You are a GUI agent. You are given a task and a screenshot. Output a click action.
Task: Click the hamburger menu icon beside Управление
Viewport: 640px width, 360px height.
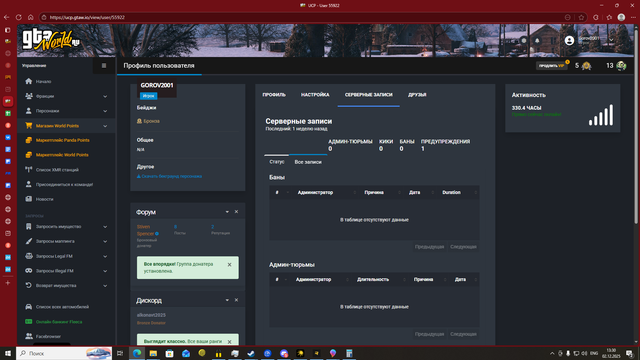(x=104, y=65)
